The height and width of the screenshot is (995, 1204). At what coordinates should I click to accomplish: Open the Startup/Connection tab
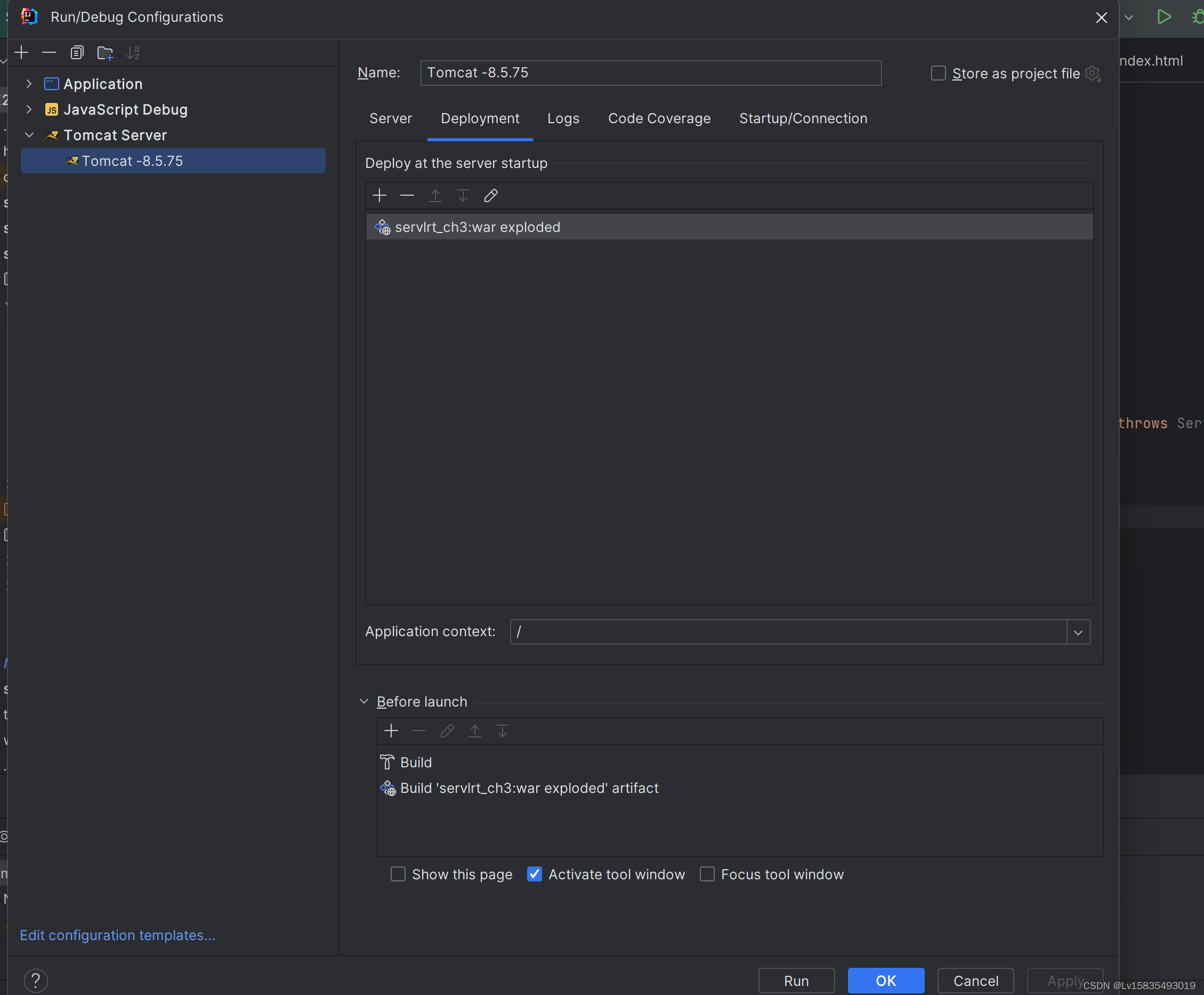pos(803,119)
